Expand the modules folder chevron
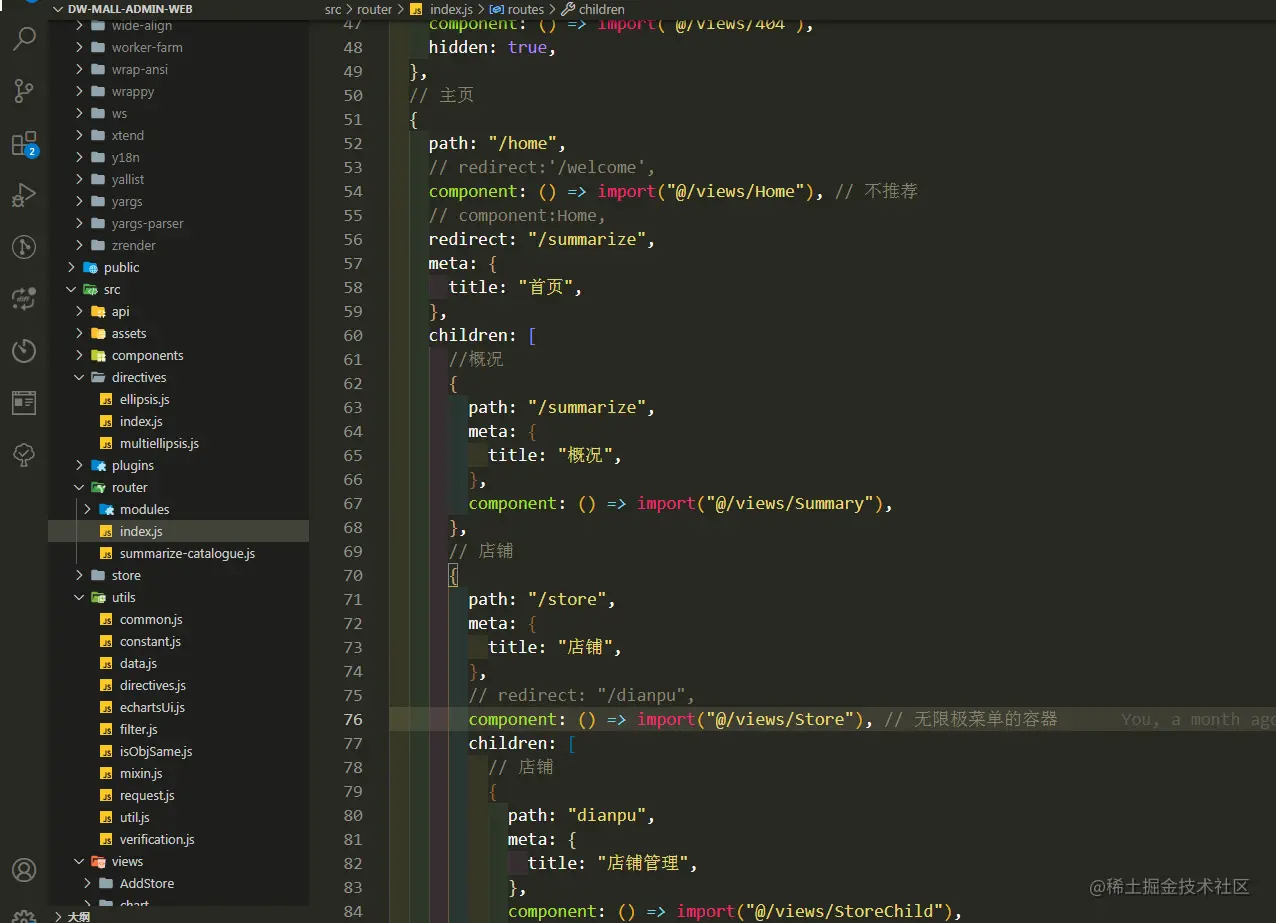This screenshot has width=1276, height=923. click(87, 509)
